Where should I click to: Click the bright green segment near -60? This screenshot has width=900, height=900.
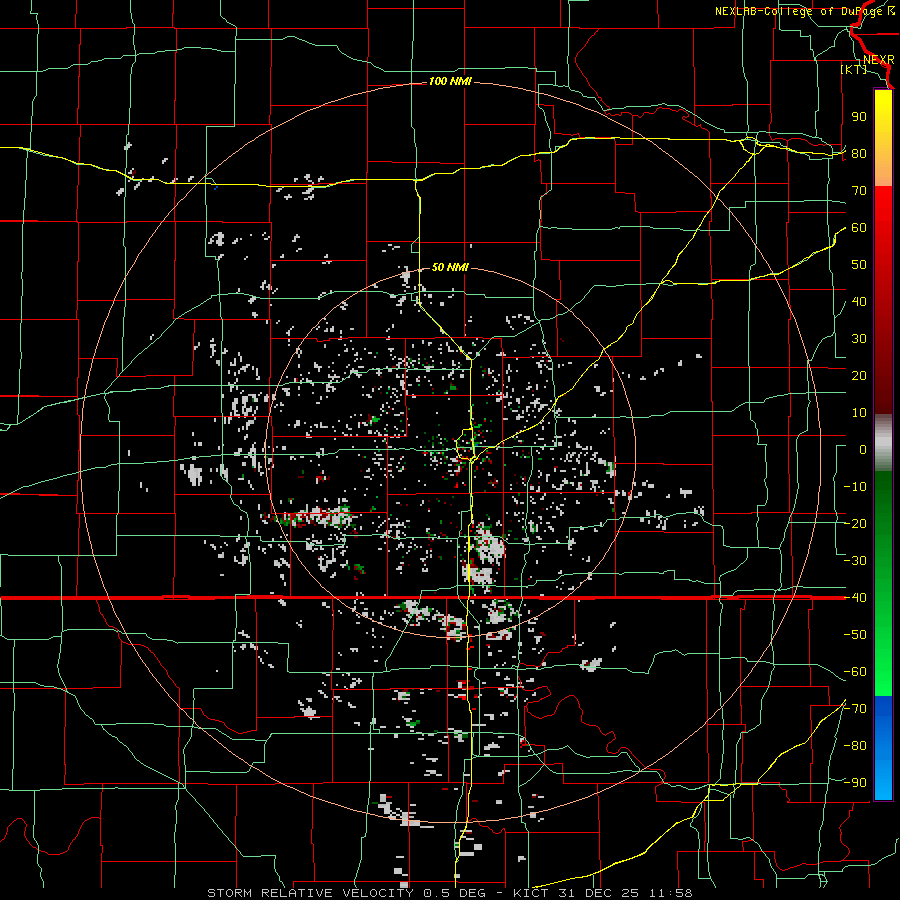[x=883, y=674]
